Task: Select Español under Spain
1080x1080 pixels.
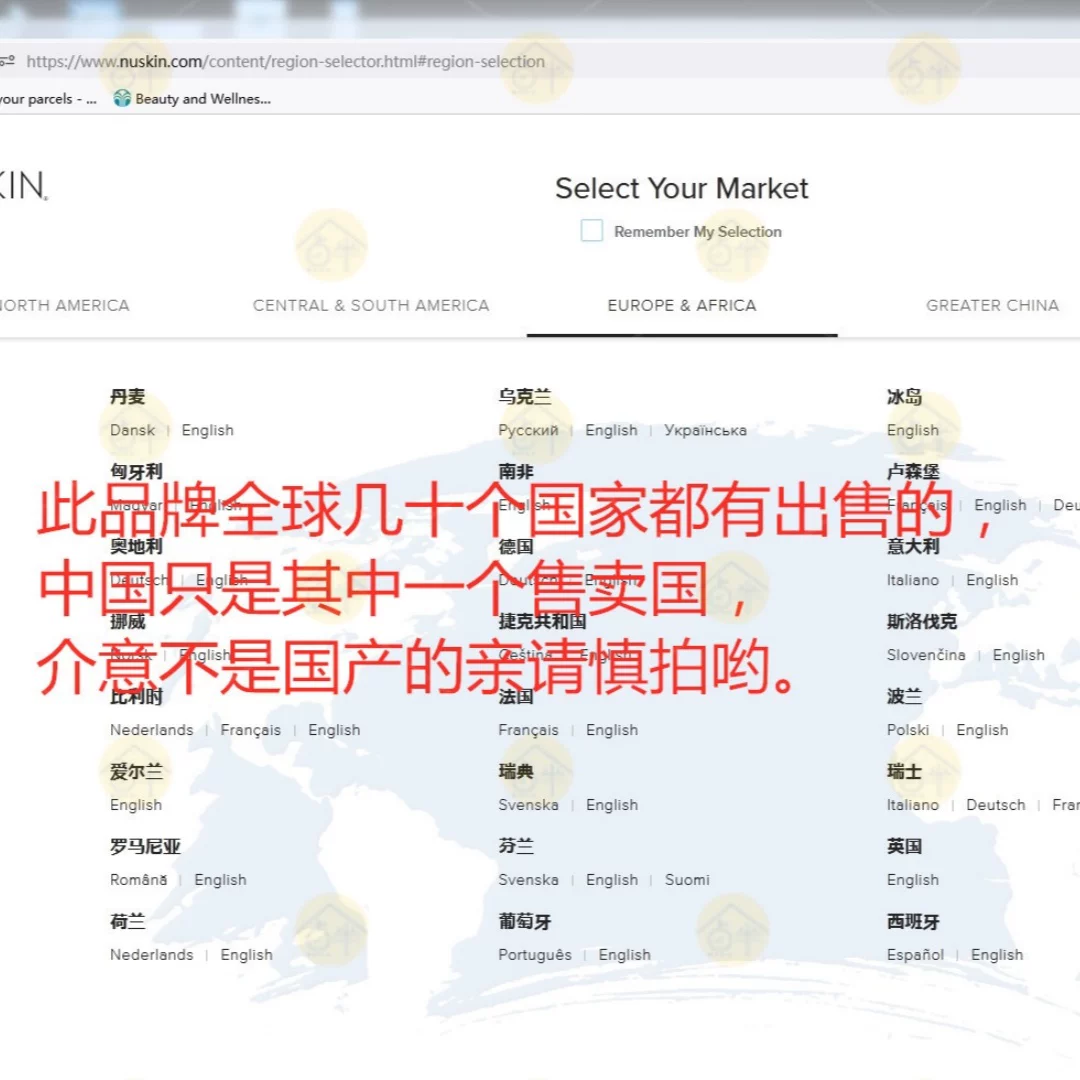Action: pyautogui.click(x=915, y=955)
